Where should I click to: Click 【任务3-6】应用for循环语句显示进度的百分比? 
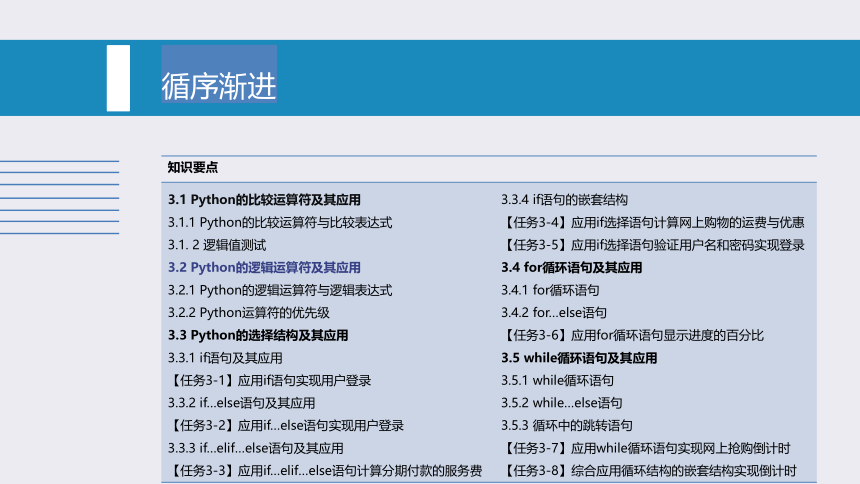click(x=632, y=335)
